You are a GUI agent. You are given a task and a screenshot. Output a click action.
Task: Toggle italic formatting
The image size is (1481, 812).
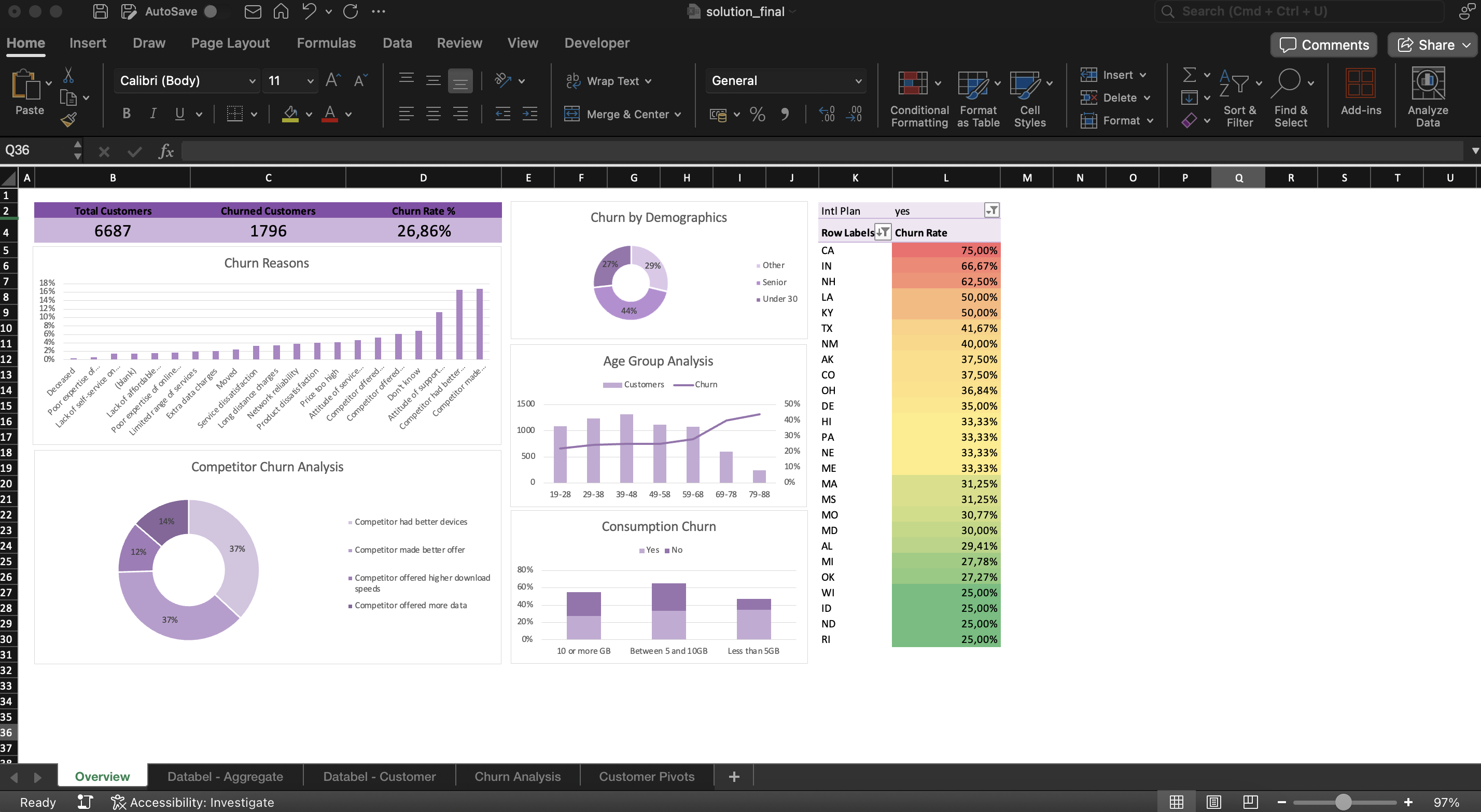[x=153, y=113]
